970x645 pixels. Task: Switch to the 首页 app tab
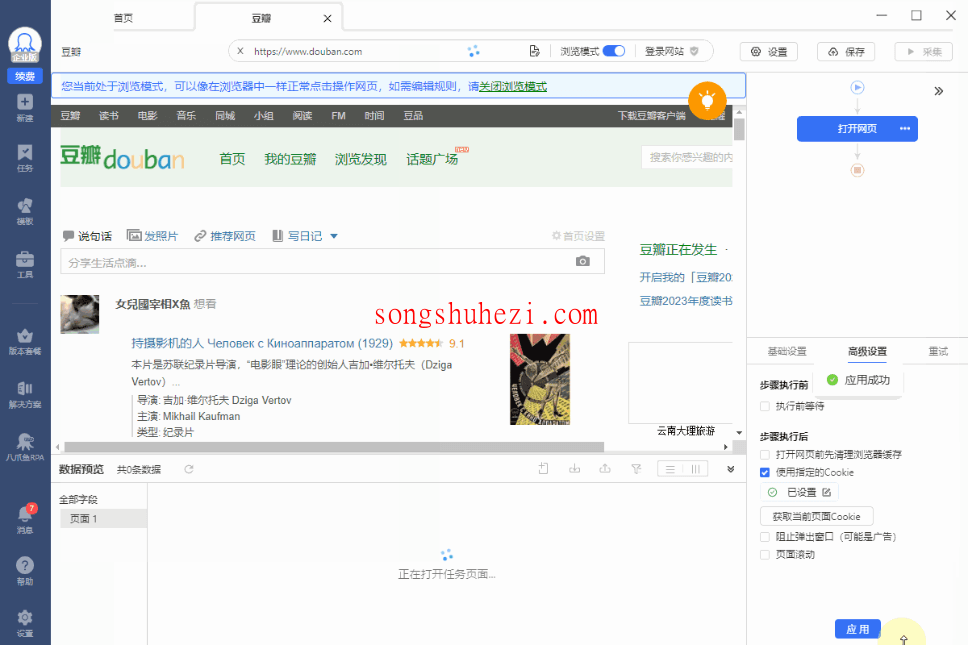coord(123,18)
